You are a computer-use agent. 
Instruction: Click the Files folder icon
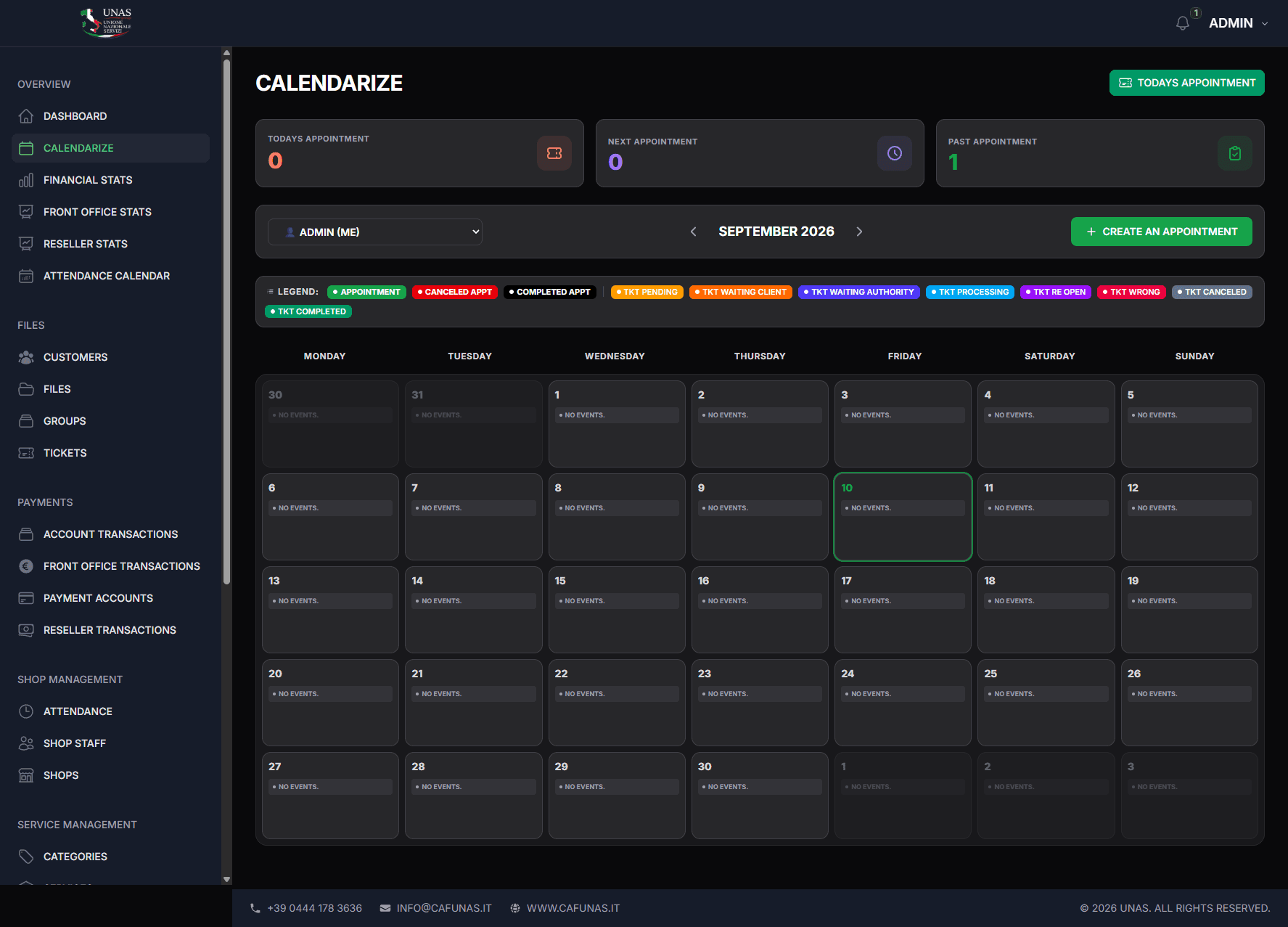pos(26,389)
